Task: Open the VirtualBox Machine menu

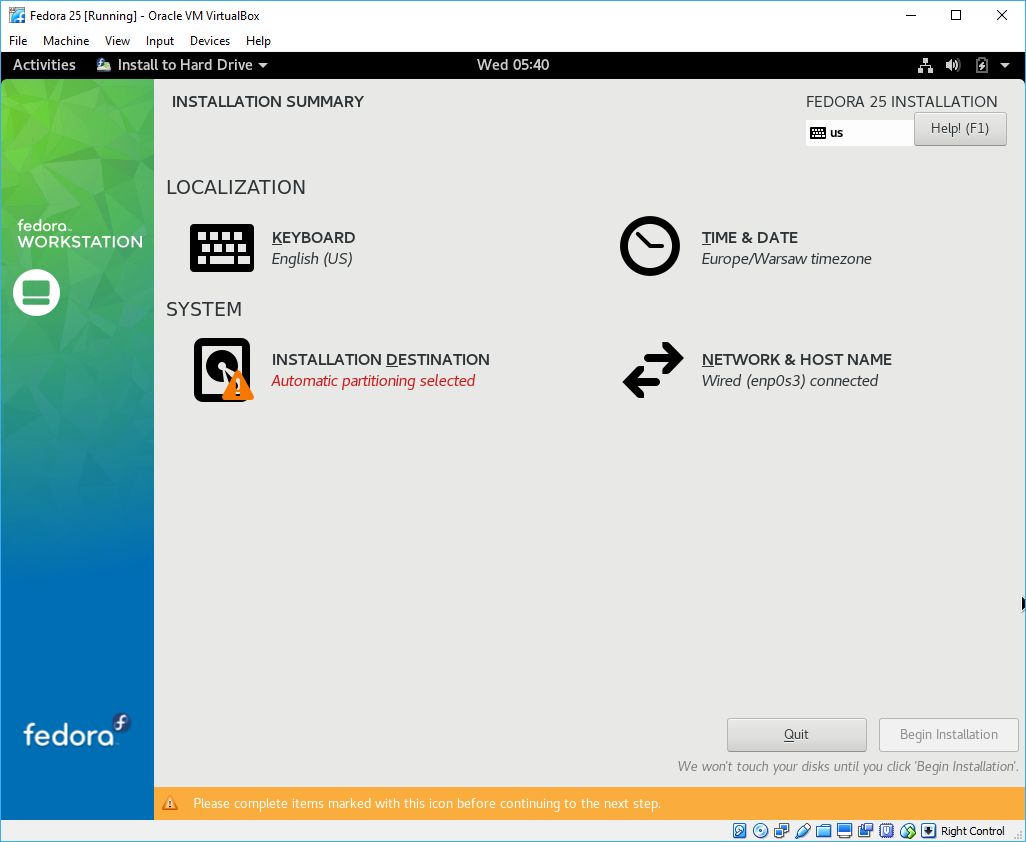Action: point(66,41)
